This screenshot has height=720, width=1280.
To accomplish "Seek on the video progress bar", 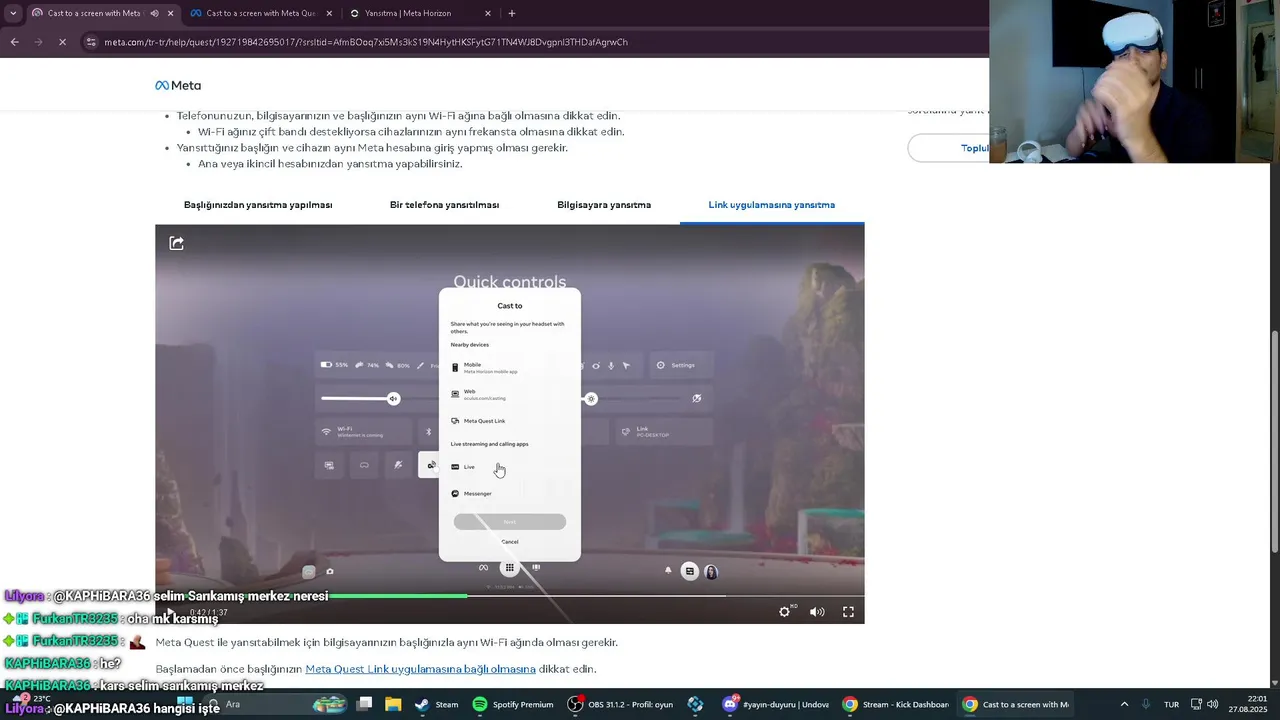I will click(510, 596).
